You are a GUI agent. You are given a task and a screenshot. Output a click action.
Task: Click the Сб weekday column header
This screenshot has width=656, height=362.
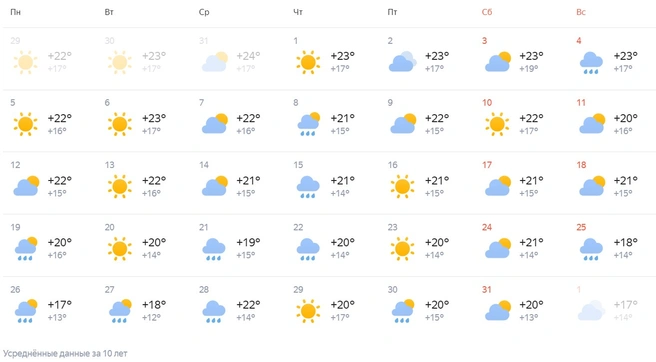click(487, 12)
